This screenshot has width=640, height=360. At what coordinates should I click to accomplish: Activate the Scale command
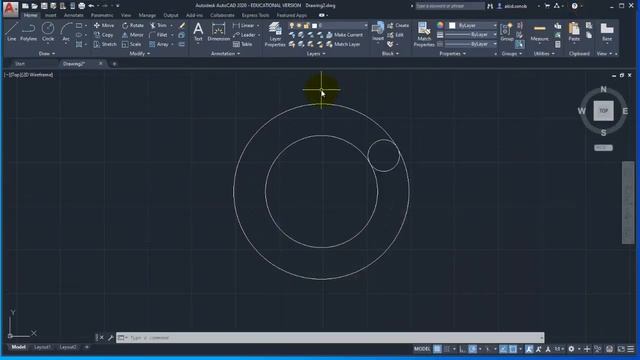(x=131, y=44)
